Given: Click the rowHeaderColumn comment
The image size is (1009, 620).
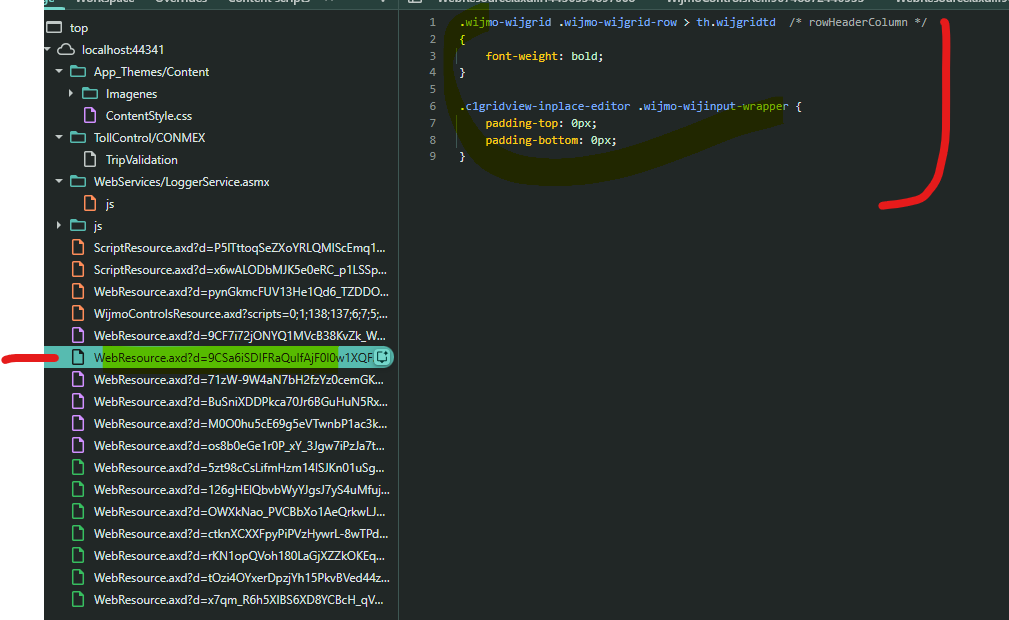Looking at the screenshot, I should point(858,23).
